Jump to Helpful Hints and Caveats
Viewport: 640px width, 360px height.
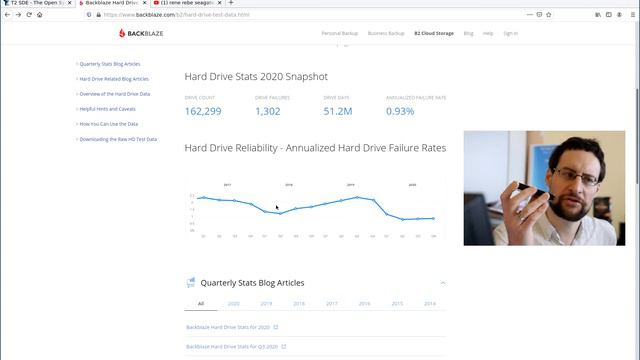click(107, 109)
